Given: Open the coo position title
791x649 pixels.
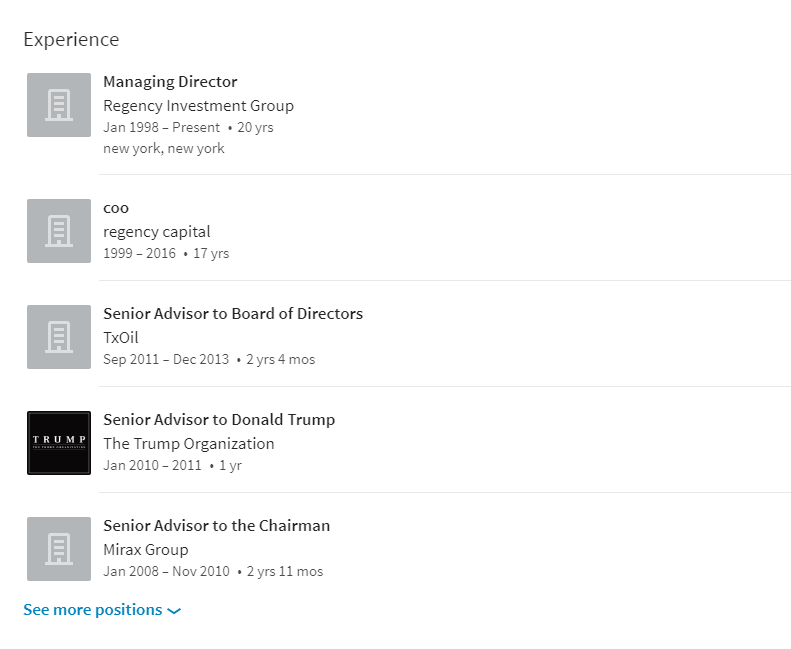Looking at the screenshot, I should click(116, 208).
